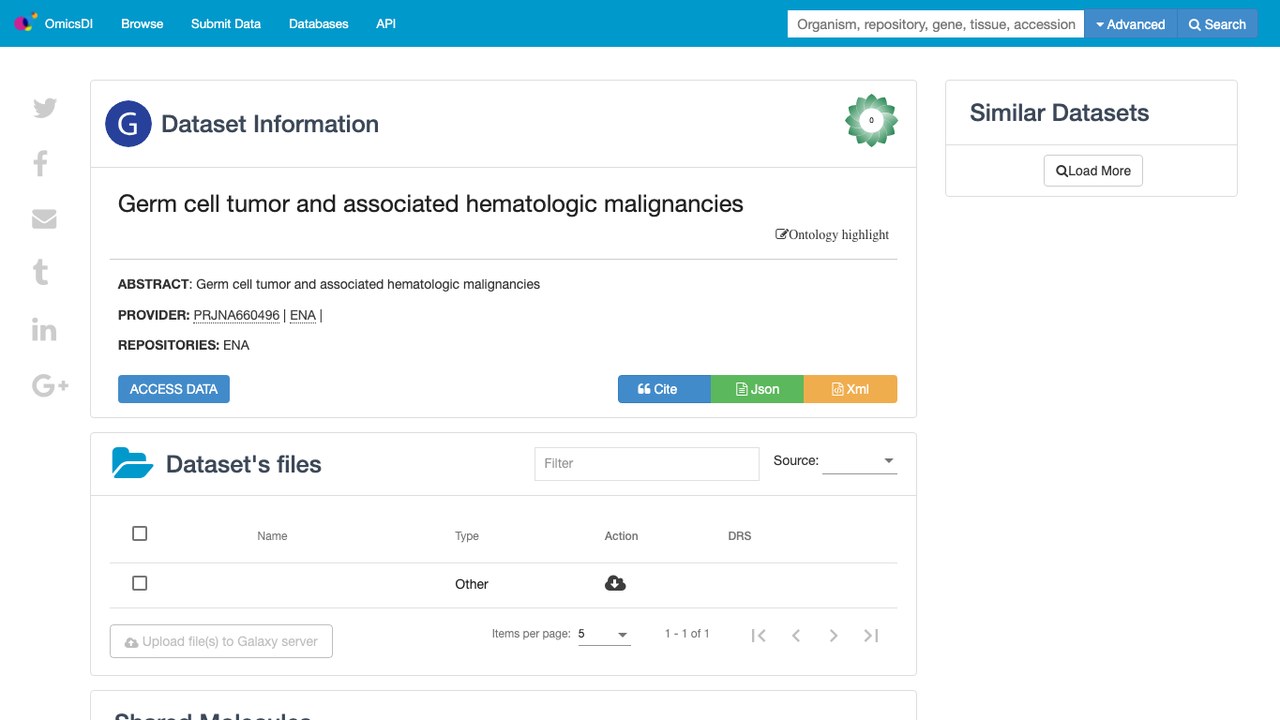Click Upload file(s) to Galaxy server

click(221, 642)
